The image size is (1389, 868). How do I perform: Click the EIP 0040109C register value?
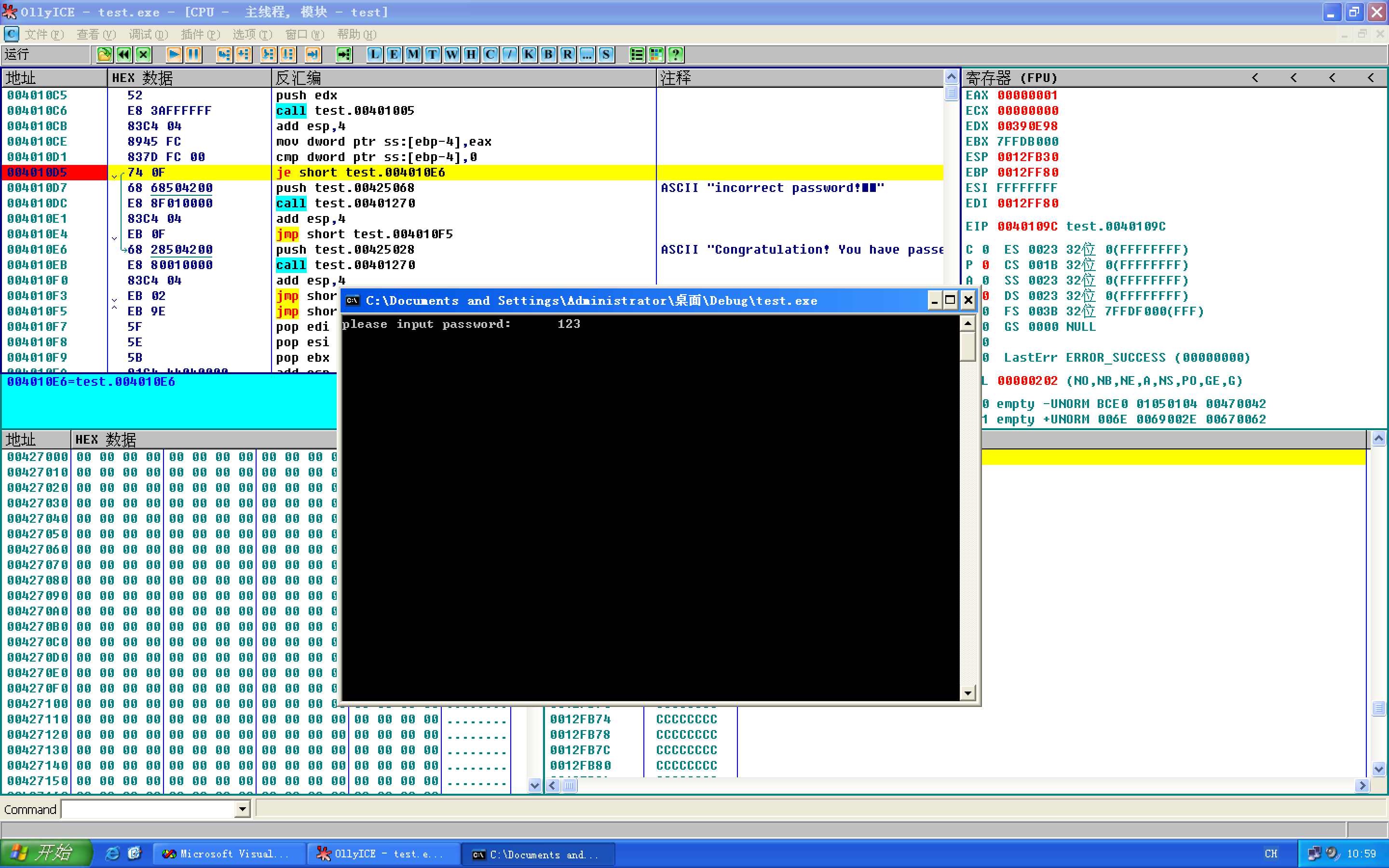(x=1027, y=226)
